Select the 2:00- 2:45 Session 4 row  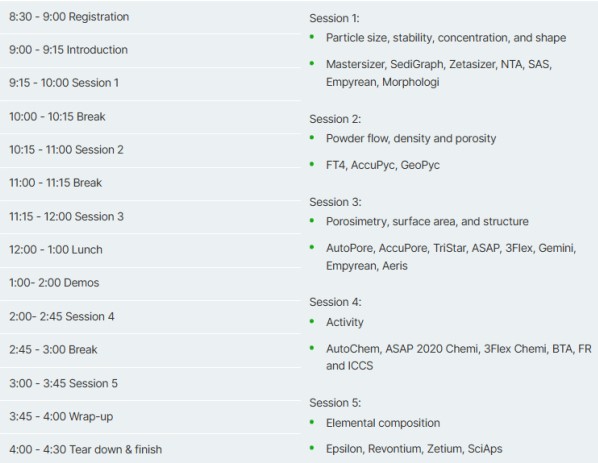pos(150,317)
